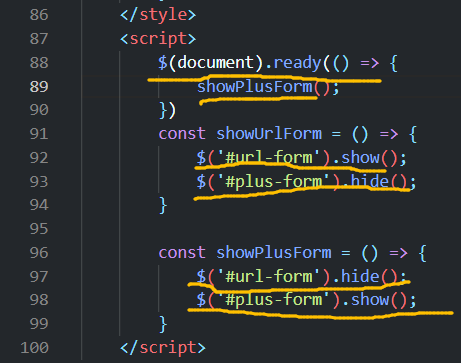Click the arrow => on line 88

pyautogui.click(x=370, y=63)
